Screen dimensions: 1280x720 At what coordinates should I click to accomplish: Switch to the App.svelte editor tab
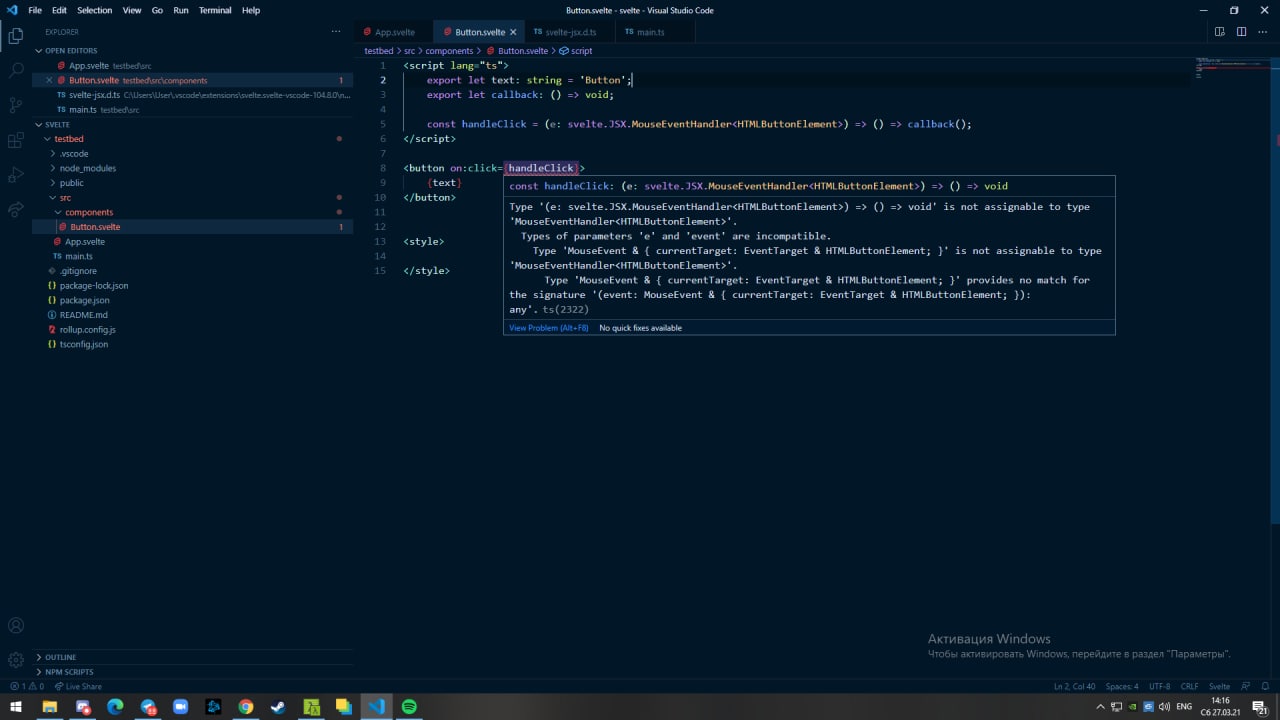click(x=394, y=32)
